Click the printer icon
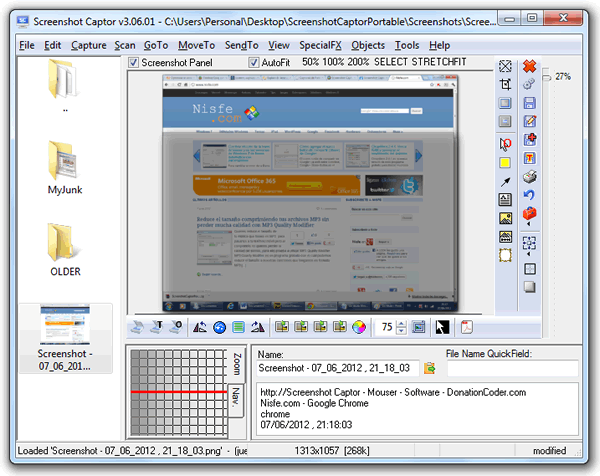This screenshot has width=600, height=476. click(x=530, y=176)
